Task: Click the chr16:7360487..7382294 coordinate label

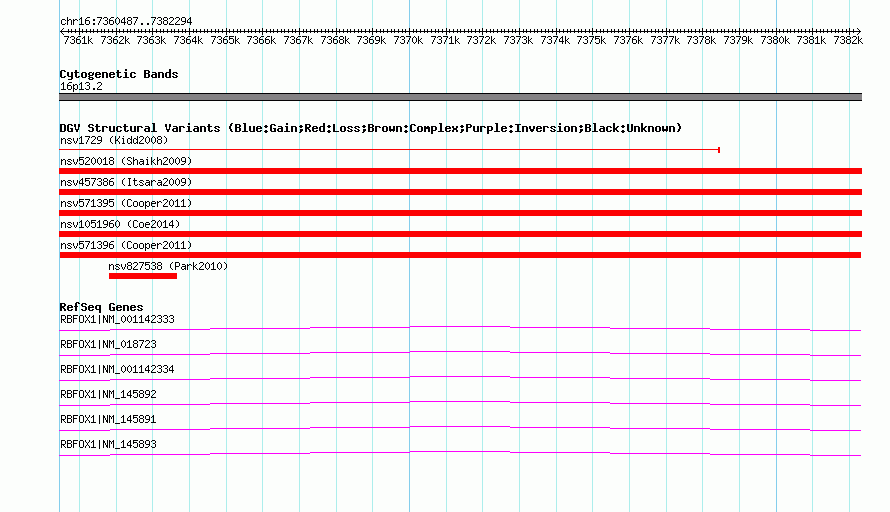Action: click(x=126, y=21)
